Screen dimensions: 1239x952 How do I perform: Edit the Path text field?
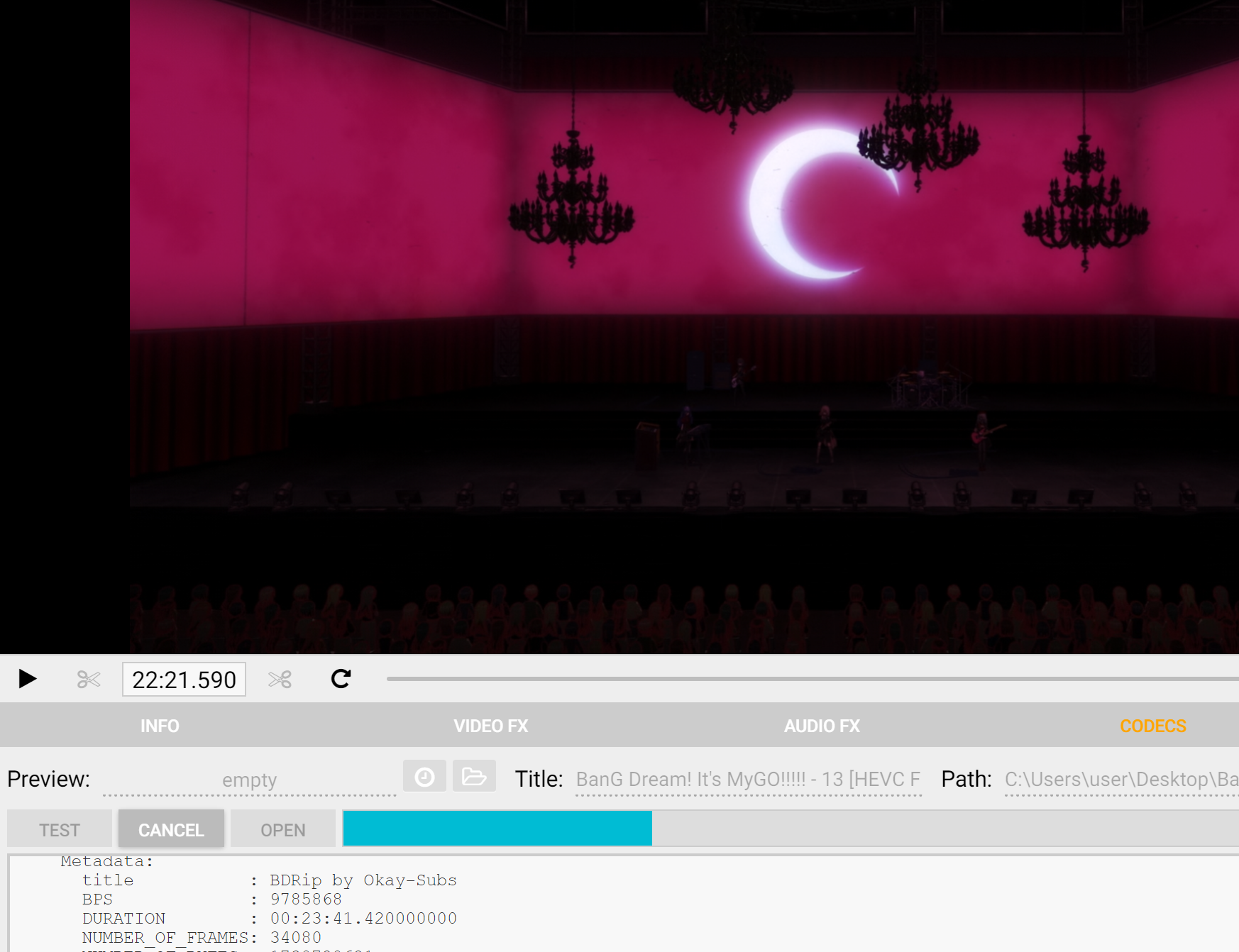[x=1122, y=780]
